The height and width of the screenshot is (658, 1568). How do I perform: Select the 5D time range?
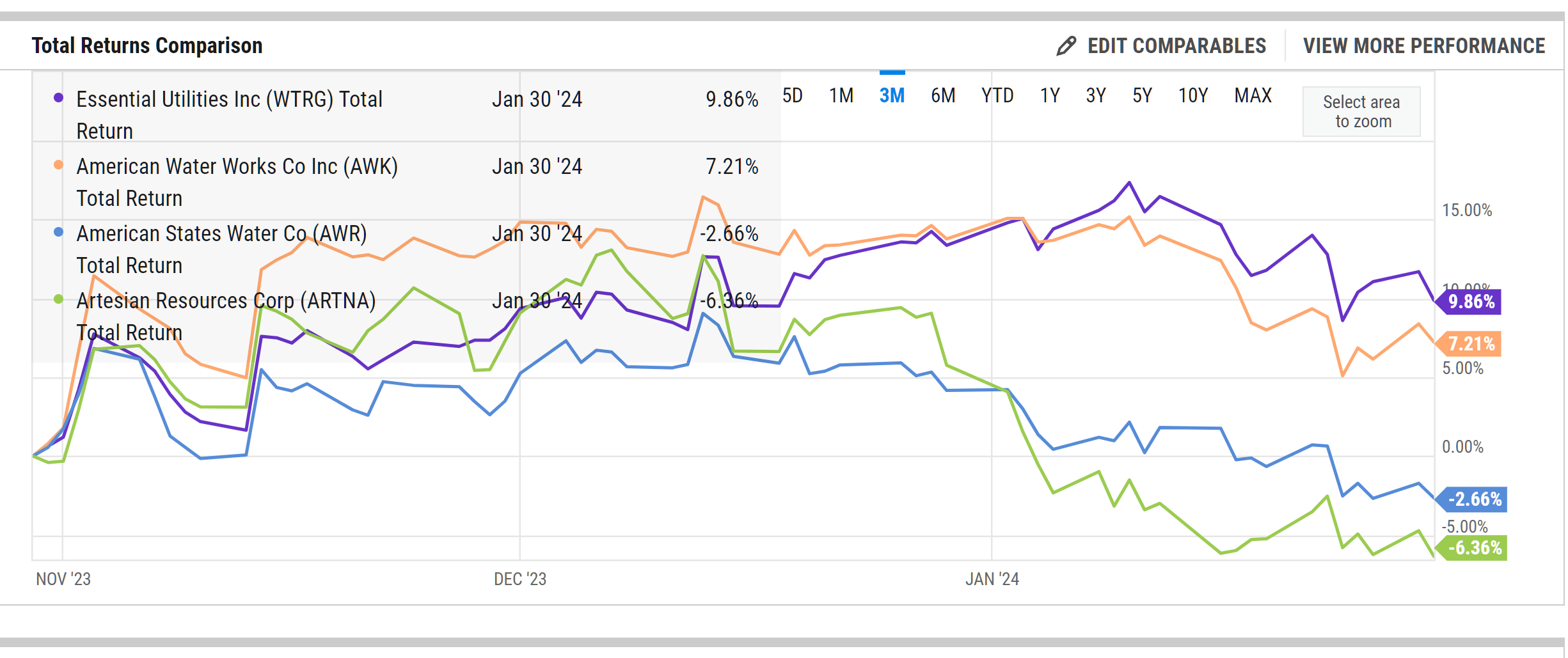[792, 96]
